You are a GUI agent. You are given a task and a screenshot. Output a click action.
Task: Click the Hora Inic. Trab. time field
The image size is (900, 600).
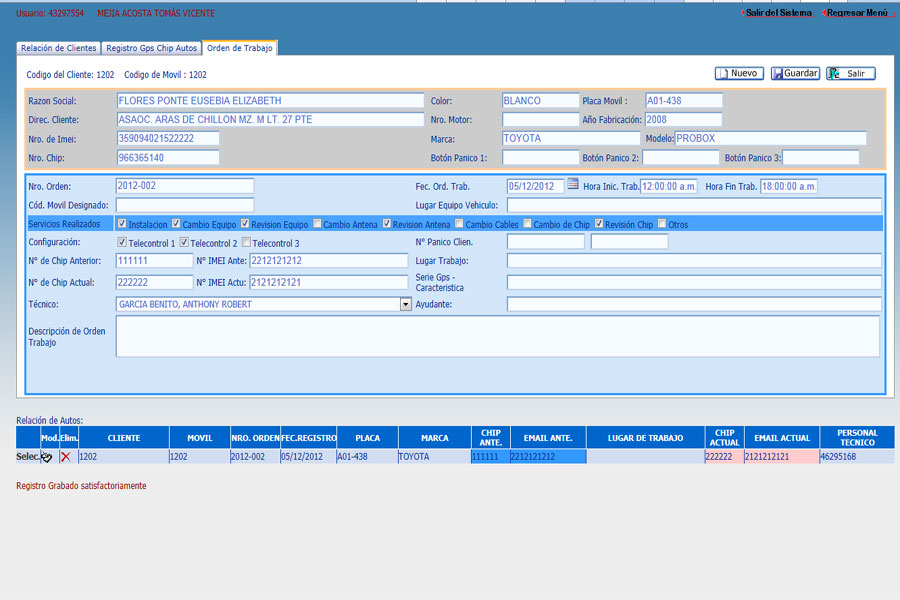668,186
